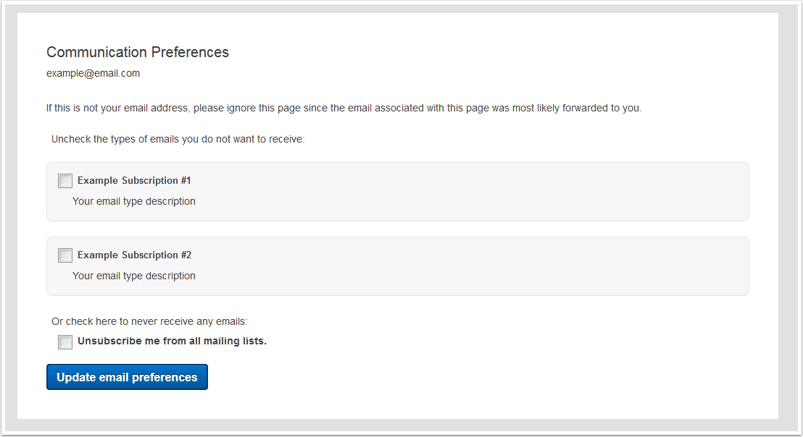Click the example@email.com address text
The width and height of the screenshot is (803, 437).
tap(93, 73)
